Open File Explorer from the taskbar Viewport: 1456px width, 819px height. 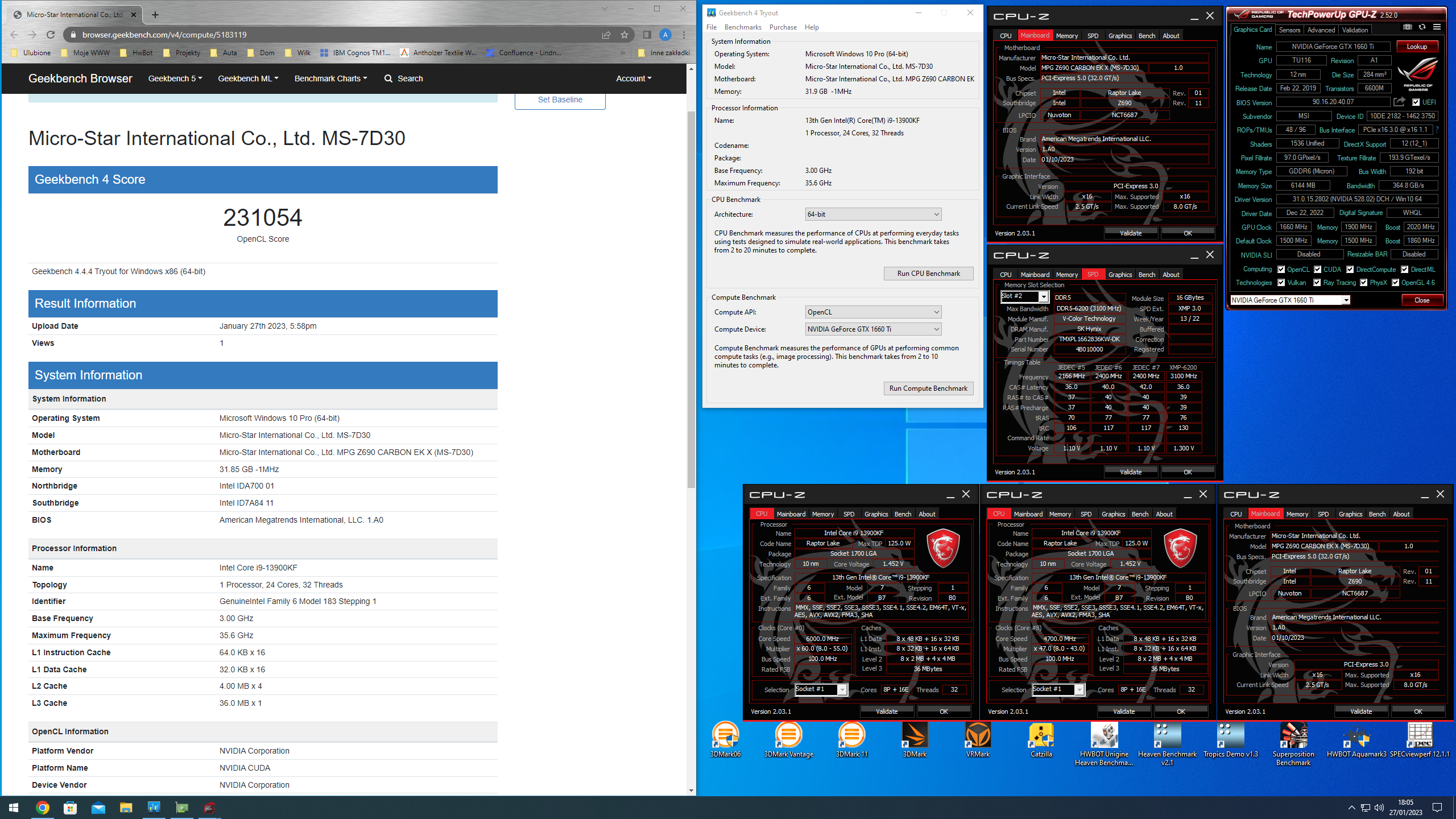(x=126, y=807)
